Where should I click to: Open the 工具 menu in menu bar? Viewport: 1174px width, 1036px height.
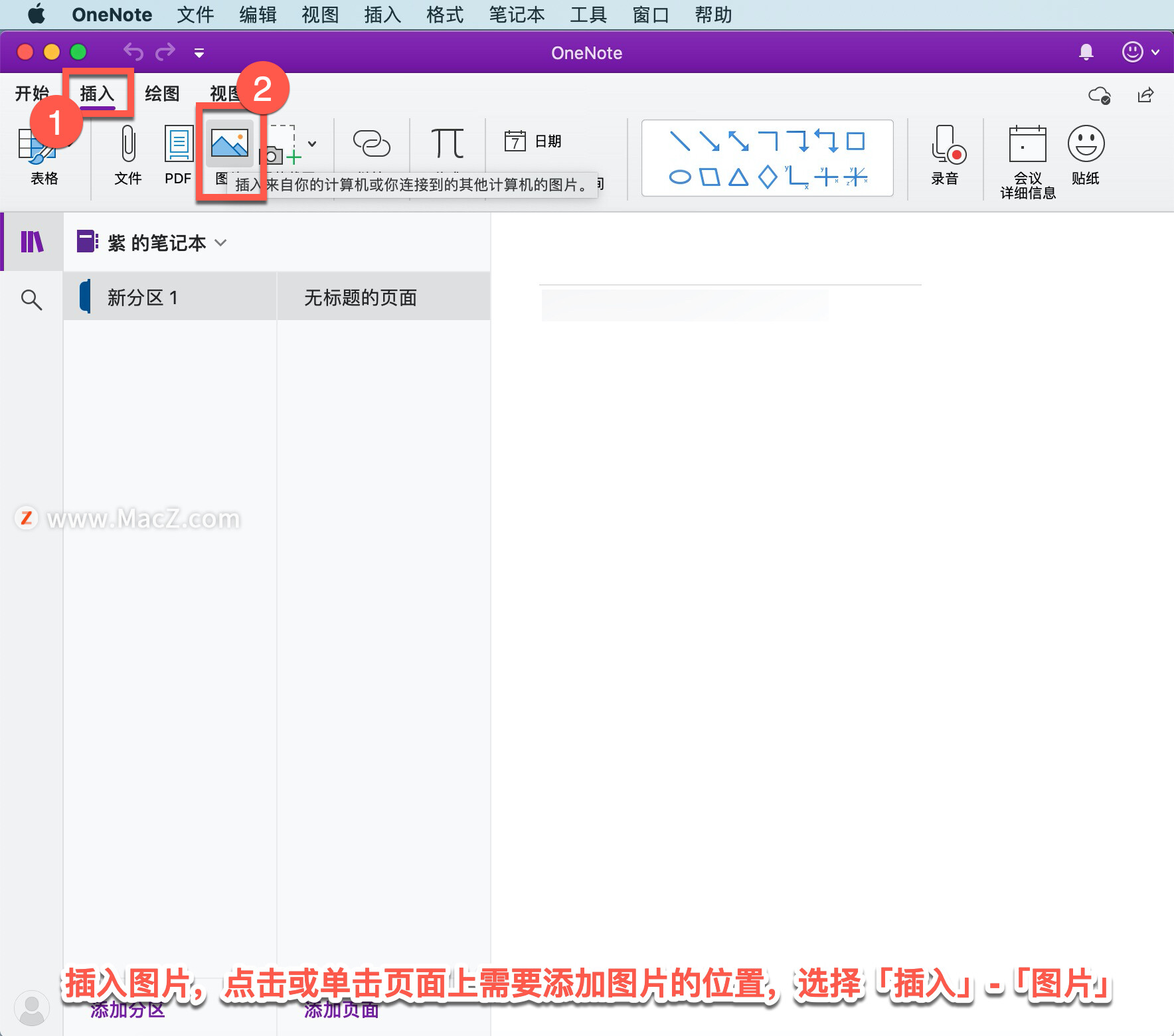click(588, 15)
